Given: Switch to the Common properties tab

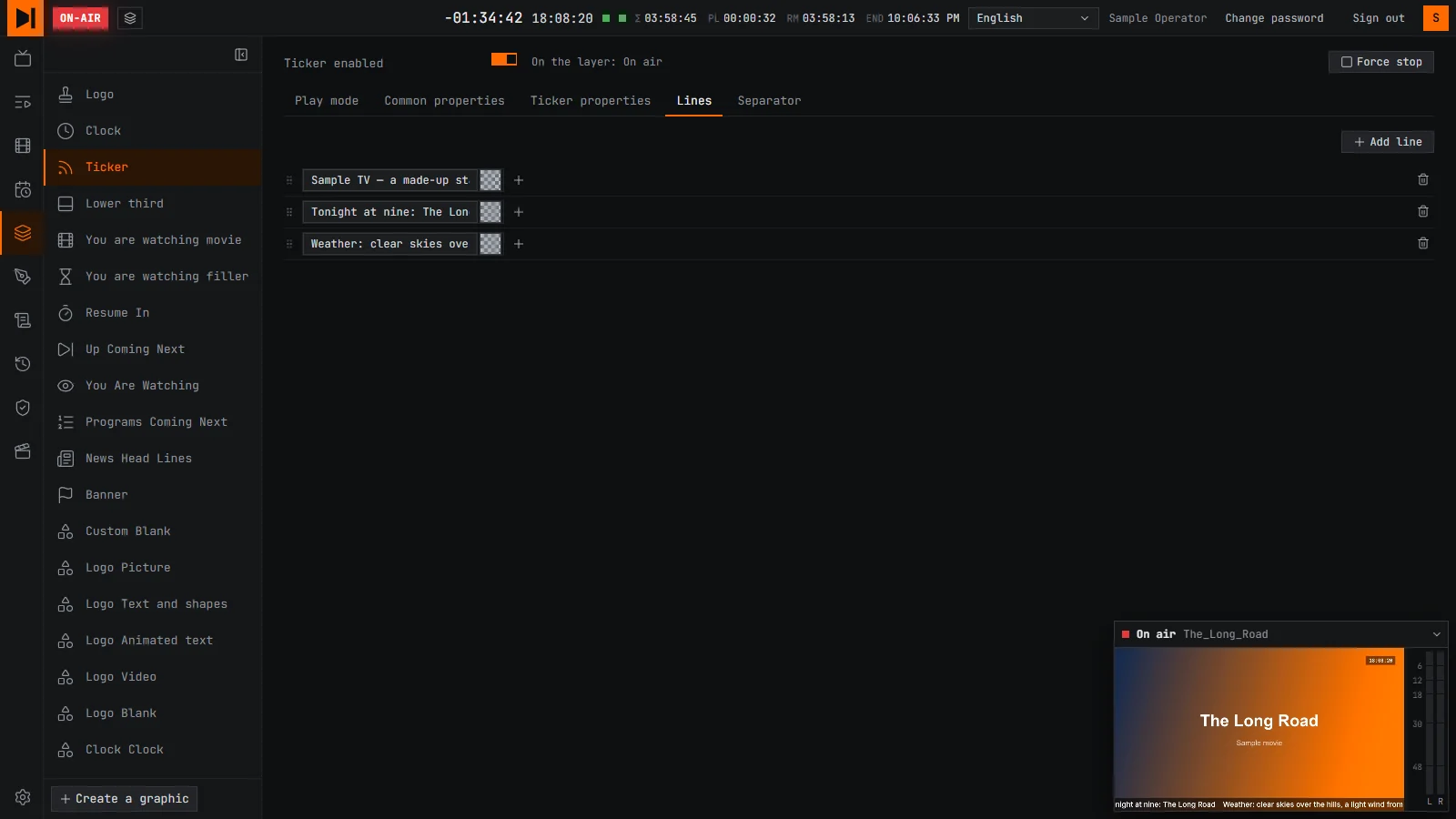Looking at the screenshot, I should click(444, 101).
